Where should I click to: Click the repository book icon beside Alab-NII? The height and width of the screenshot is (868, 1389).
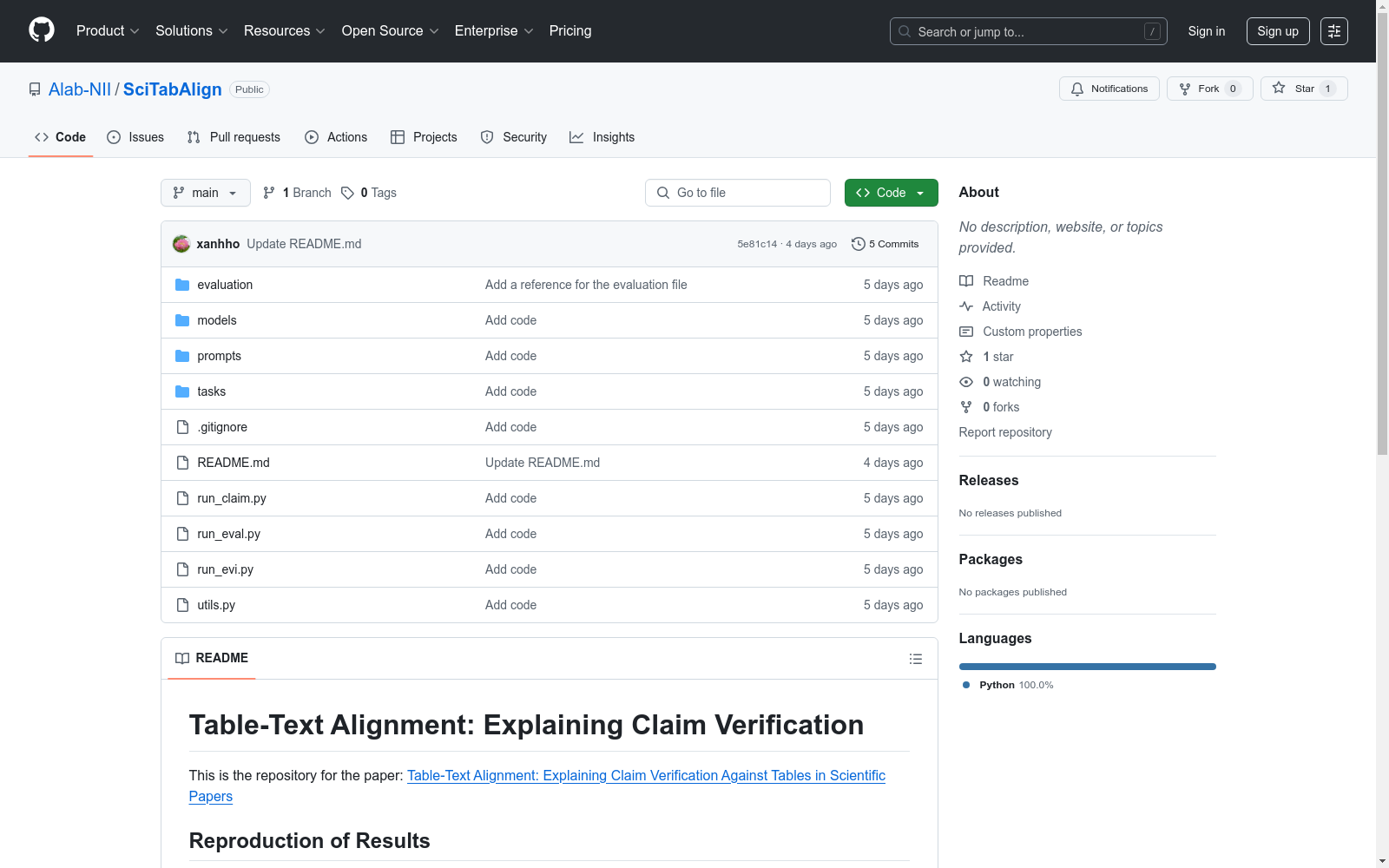(x=35, y=89)
